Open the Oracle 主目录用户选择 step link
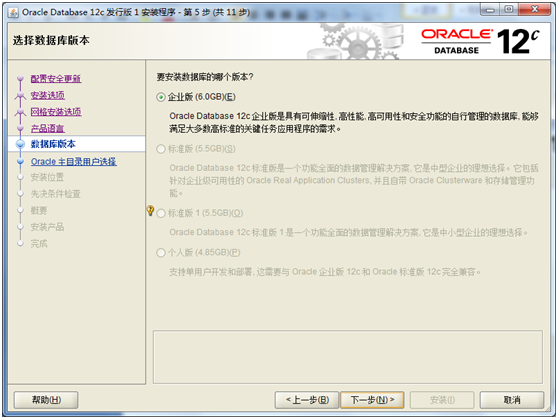558x419 pixels. 74,162
